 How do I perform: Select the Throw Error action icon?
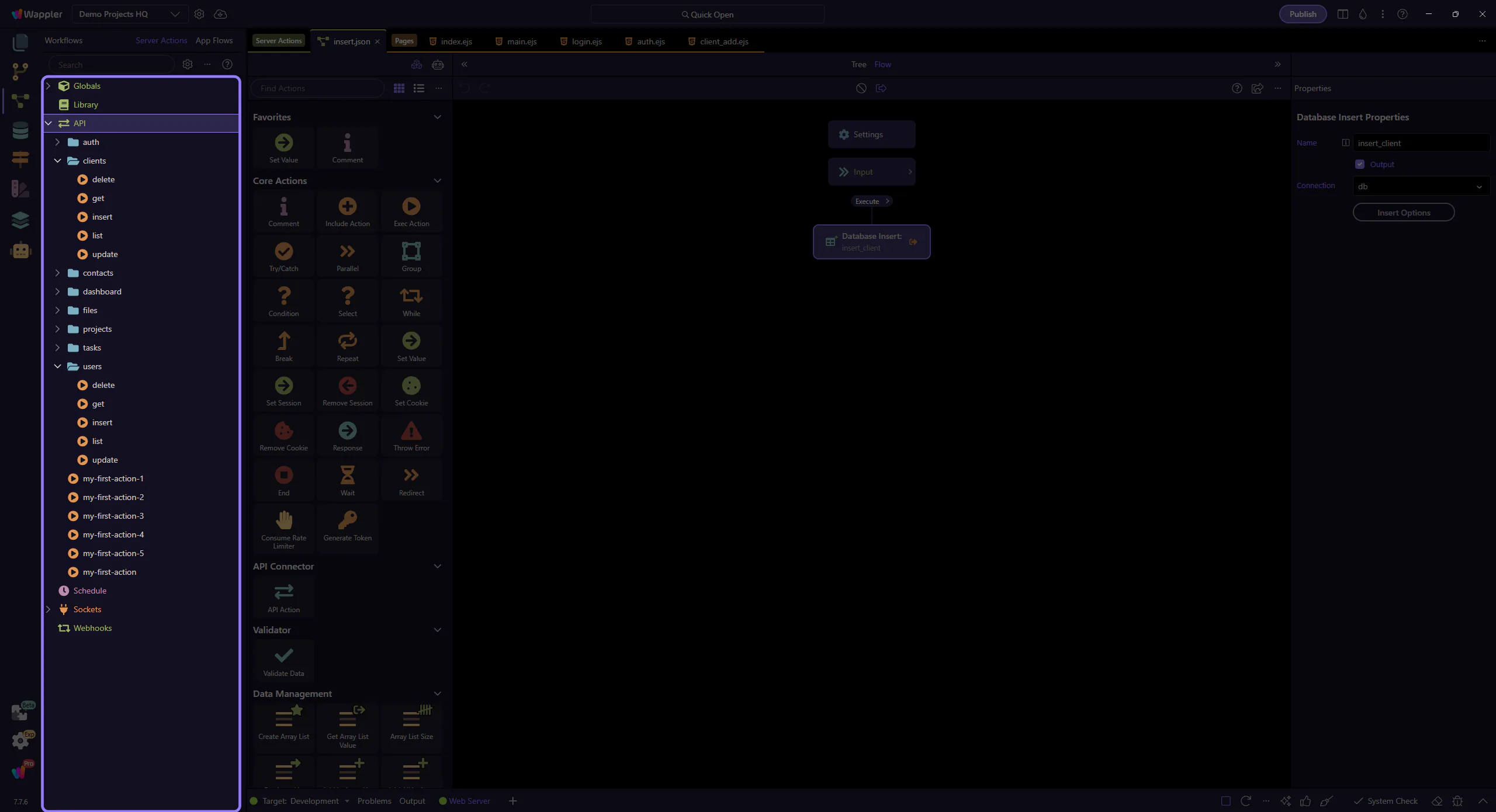coord(411,431)
